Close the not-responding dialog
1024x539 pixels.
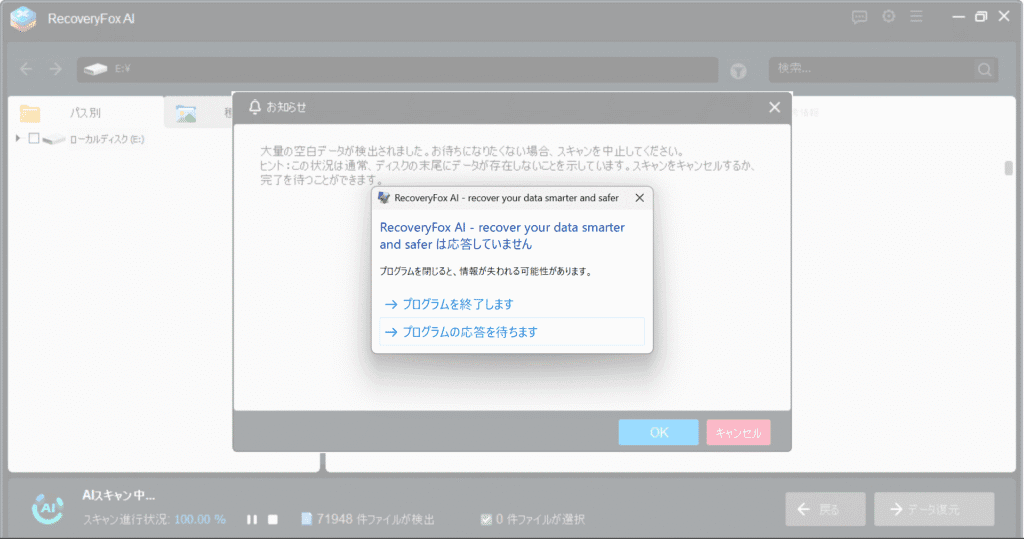639,197
